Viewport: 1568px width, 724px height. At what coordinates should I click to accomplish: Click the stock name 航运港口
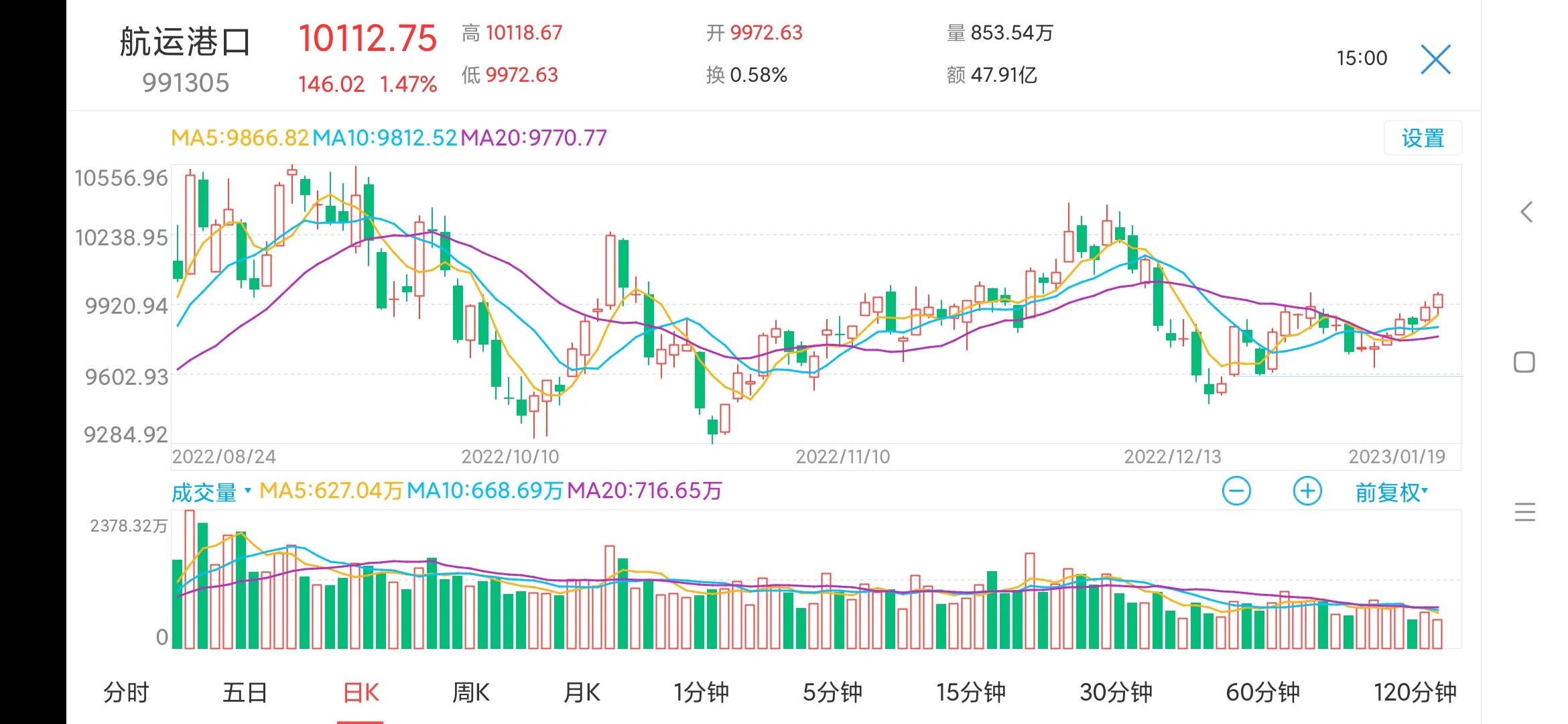click(x=186, y=42)
